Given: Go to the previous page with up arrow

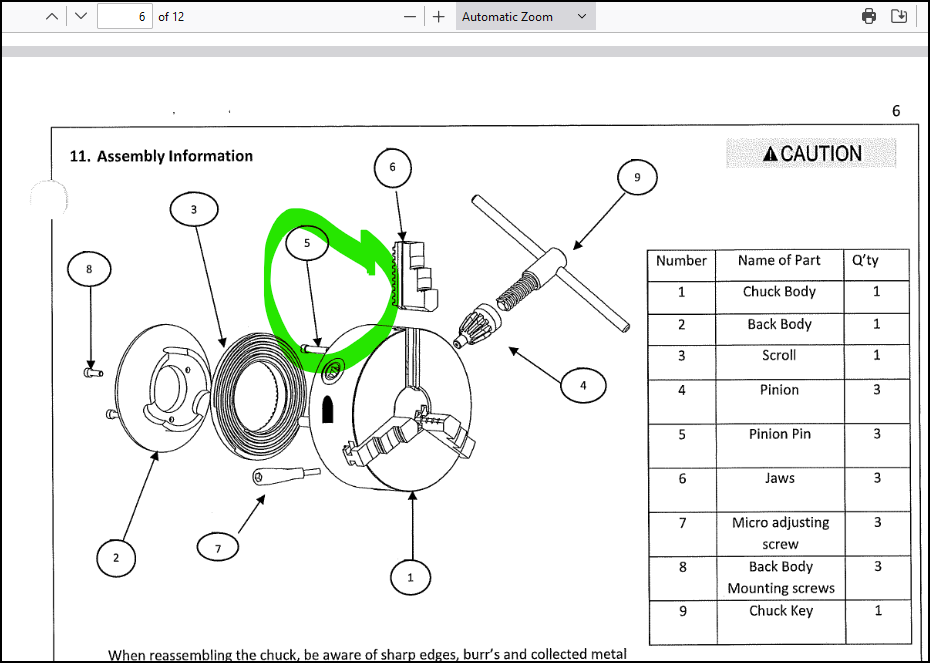Looking at the screenshot, I should pos(52,16).
